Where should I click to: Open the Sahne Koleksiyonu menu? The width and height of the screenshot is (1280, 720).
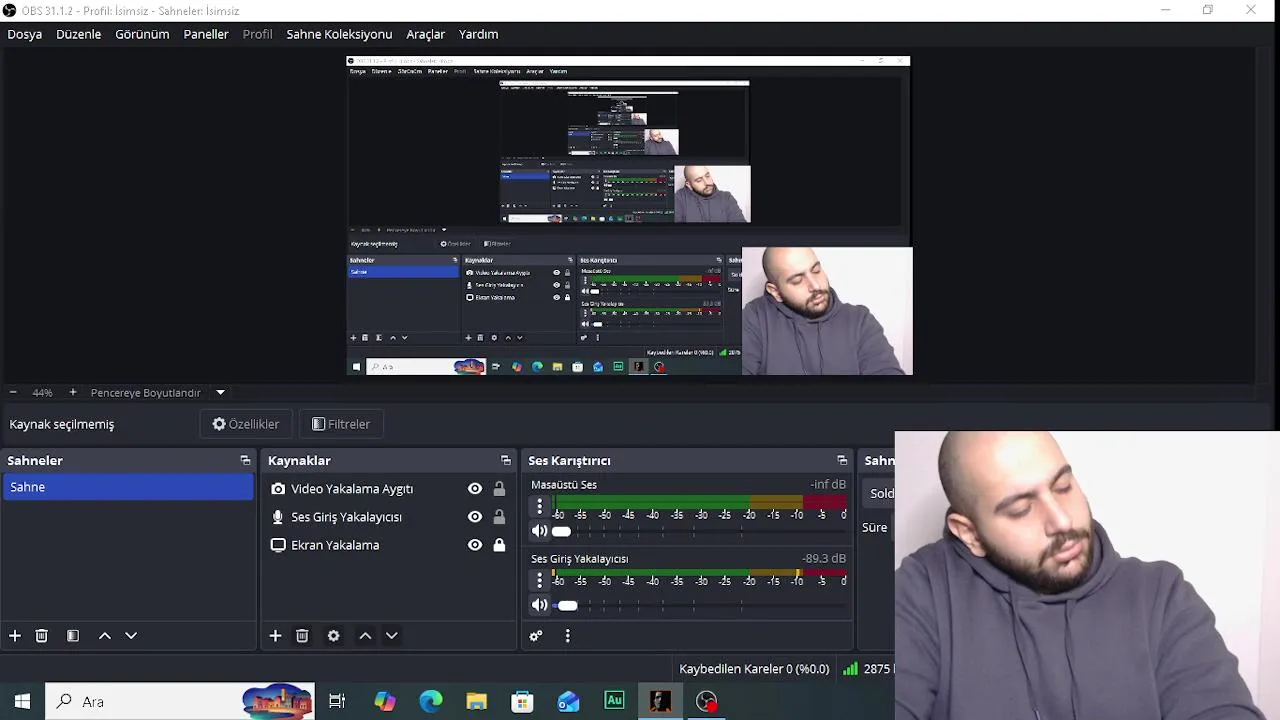339,34
